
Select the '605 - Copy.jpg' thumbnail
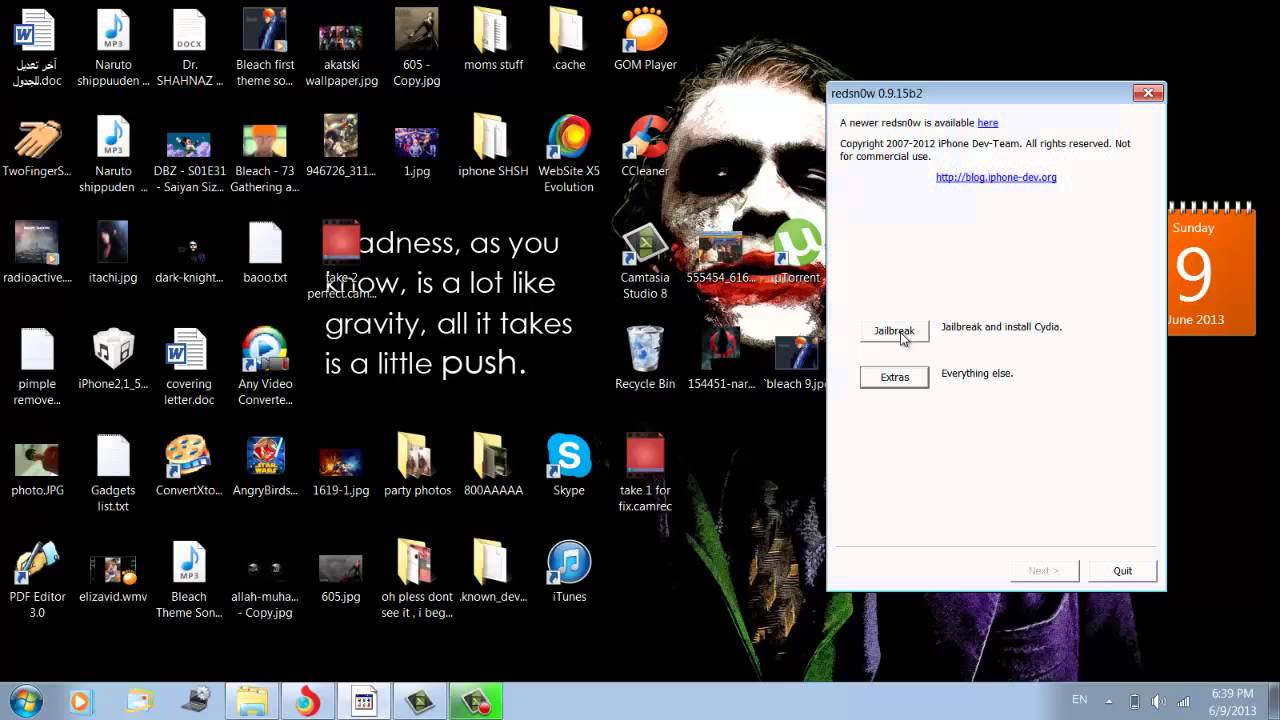[417, 48]
